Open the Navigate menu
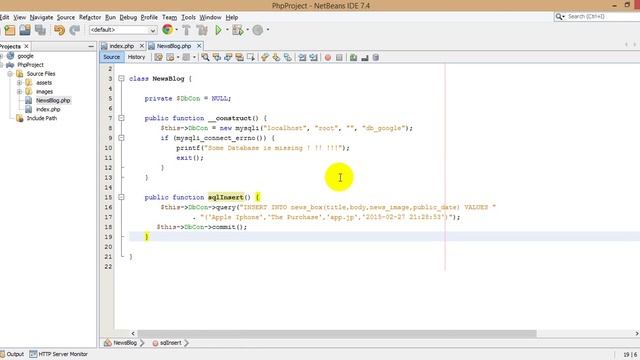The image size is (640, 360). pyautogui.click(x=41, y=17)
